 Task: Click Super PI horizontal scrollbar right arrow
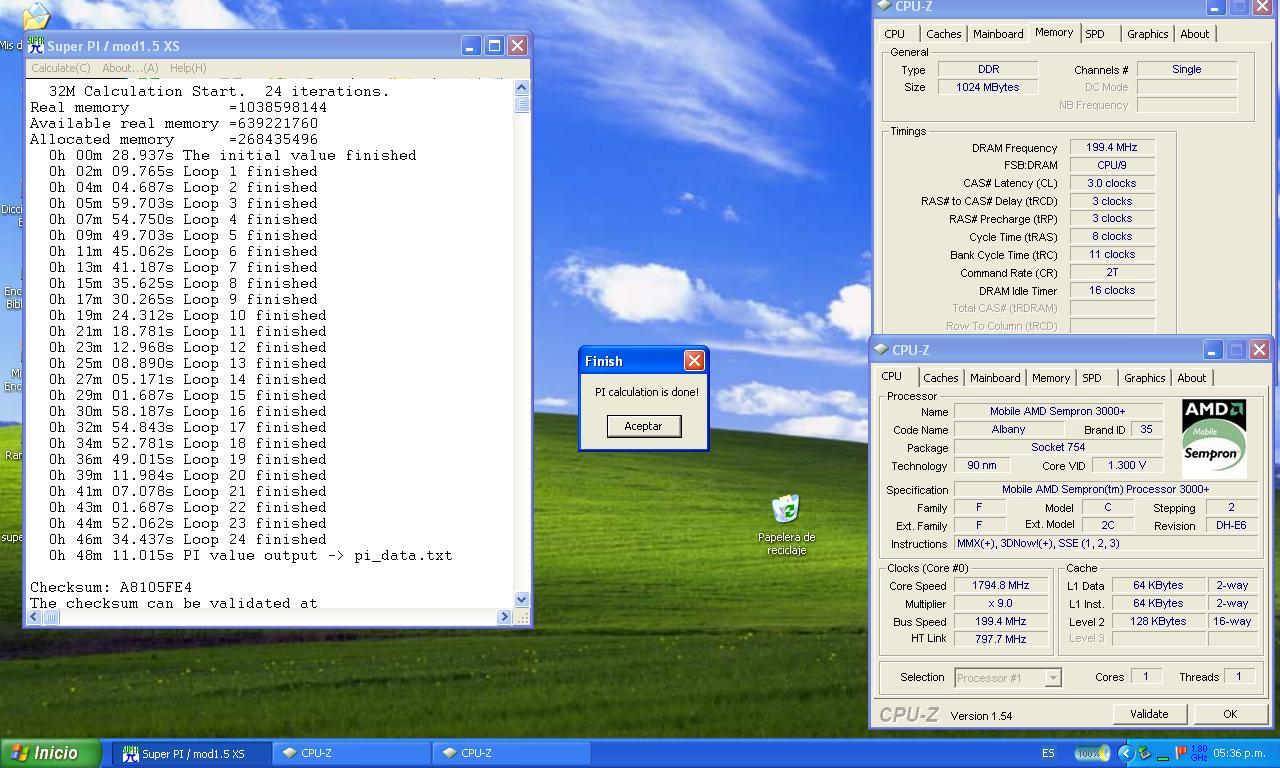504,617
